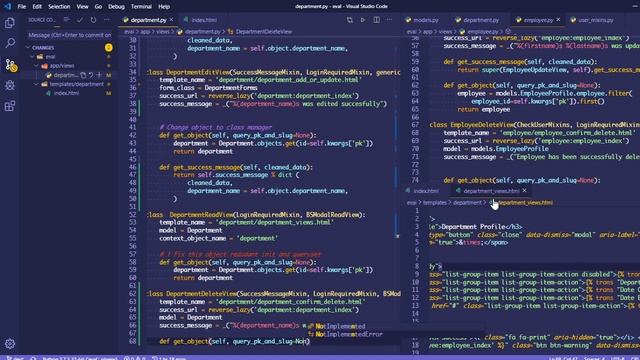Viewport: 640px width, 360px height.
Task: Select index.html in the changes list
Action: tap(67, 93)
